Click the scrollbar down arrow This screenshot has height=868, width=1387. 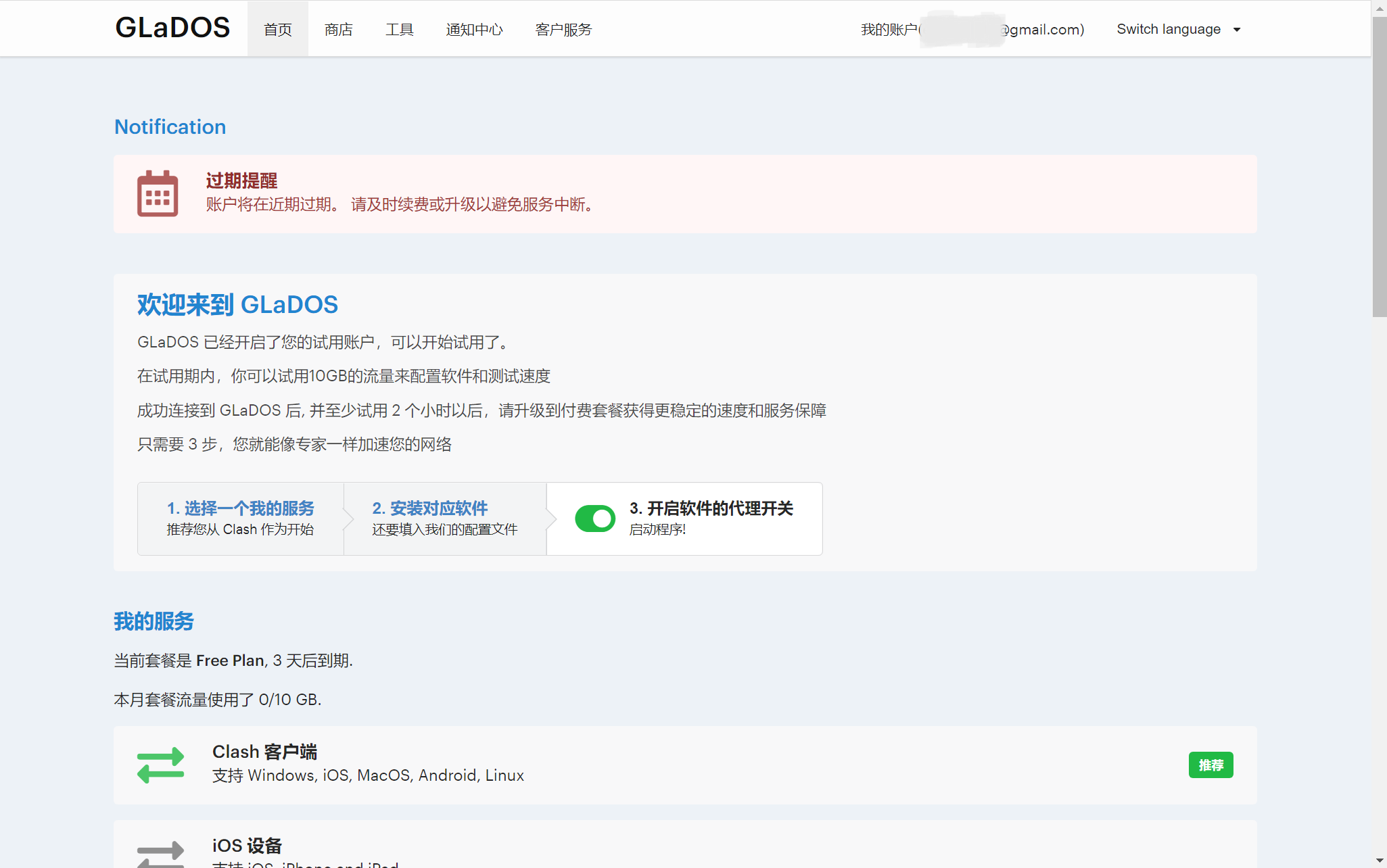click(1380, 861)
